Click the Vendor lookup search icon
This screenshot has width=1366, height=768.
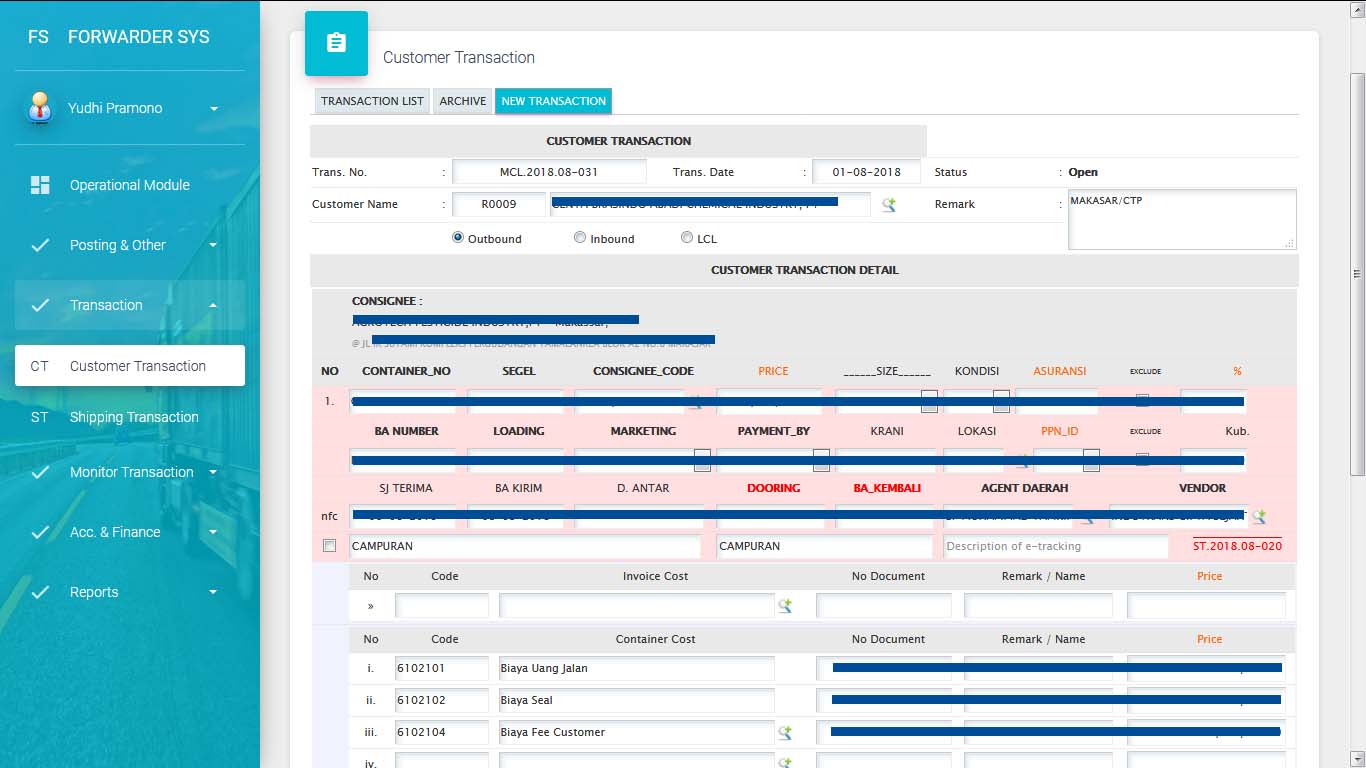(1259, 517)
